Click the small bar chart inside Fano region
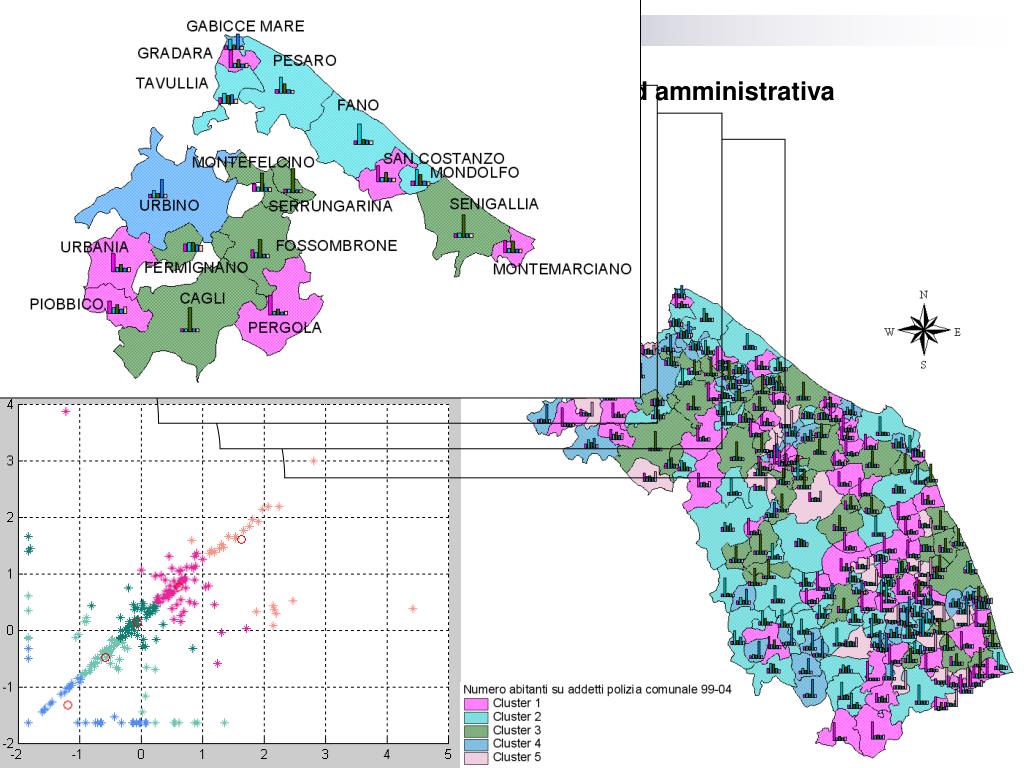The image size is (1024, 768). 362,134
